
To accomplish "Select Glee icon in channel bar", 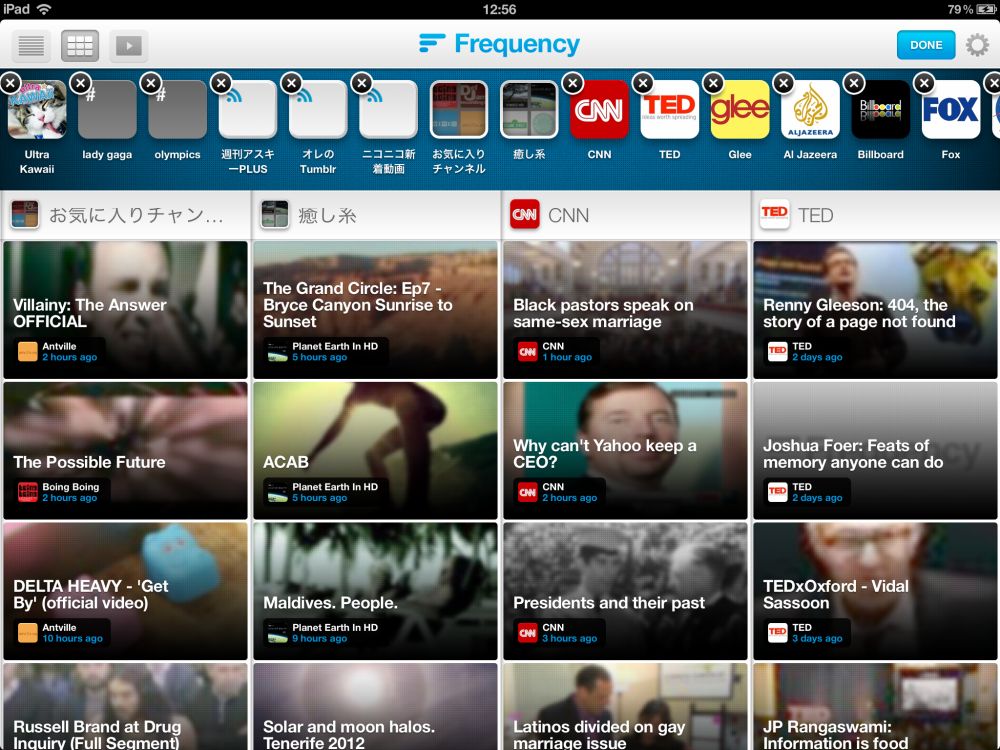I will (x=740, y=110).
